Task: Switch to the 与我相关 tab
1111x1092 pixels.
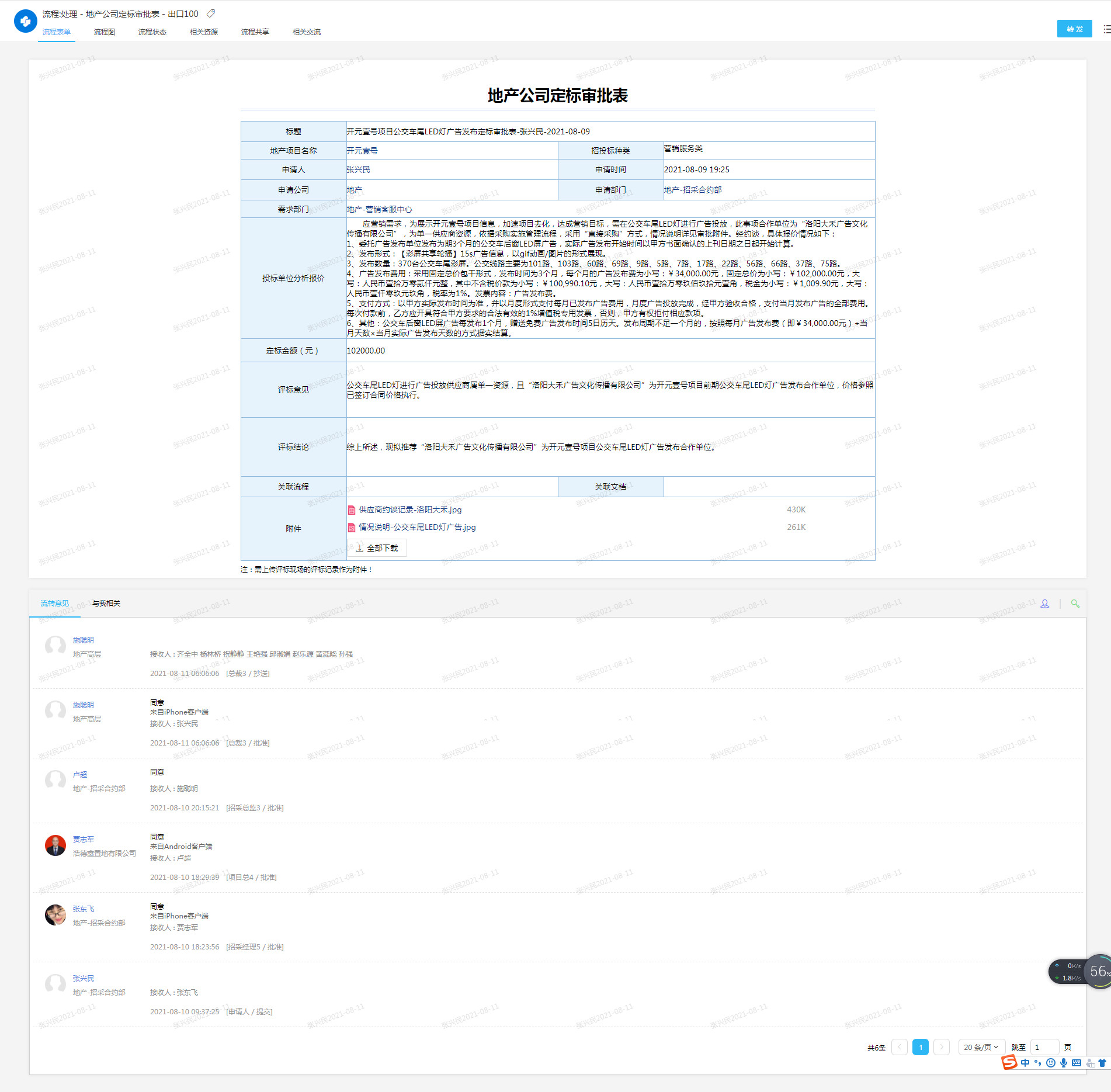Action: tap(106, 604)
